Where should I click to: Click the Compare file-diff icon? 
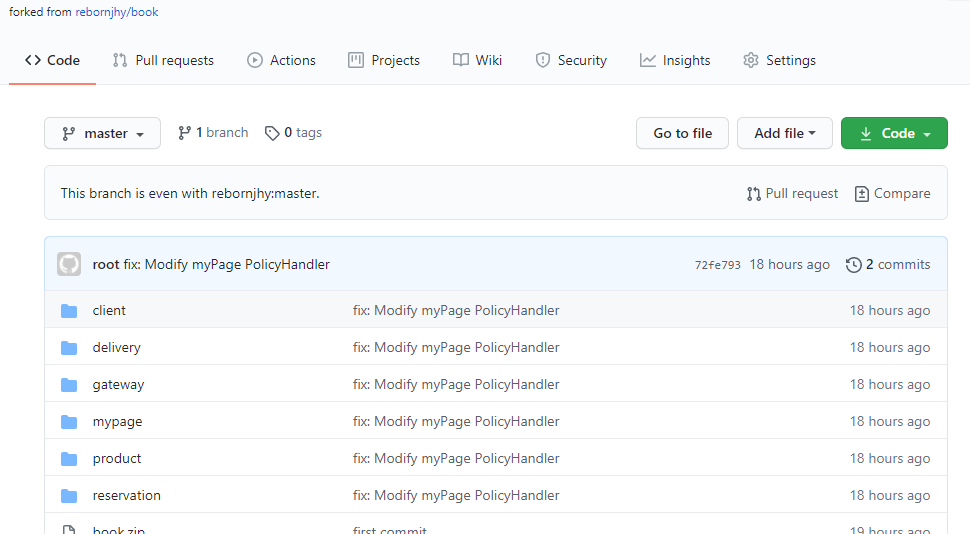coord(862,194)
